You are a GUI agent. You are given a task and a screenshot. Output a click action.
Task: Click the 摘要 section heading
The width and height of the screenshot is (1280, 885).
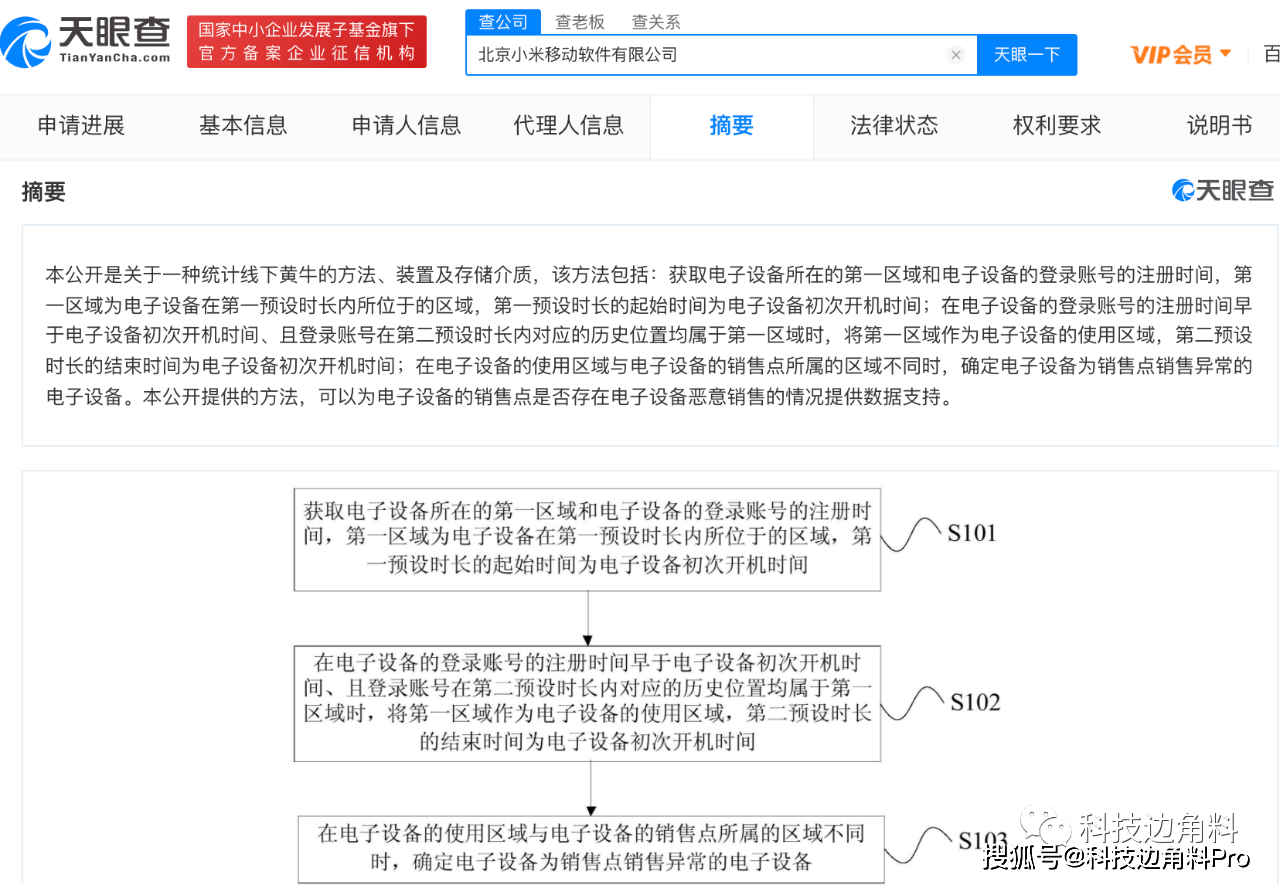(44, 192)
